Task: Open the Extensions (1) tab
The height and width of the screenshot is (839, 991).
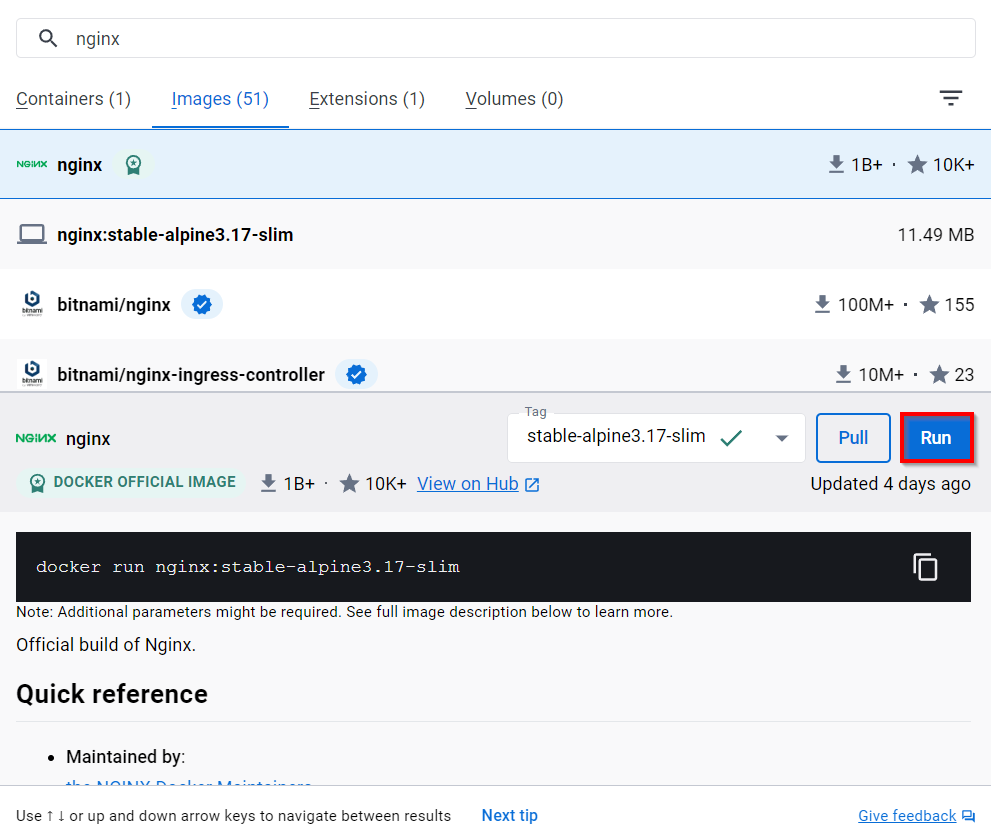Action: pos(367,99)
